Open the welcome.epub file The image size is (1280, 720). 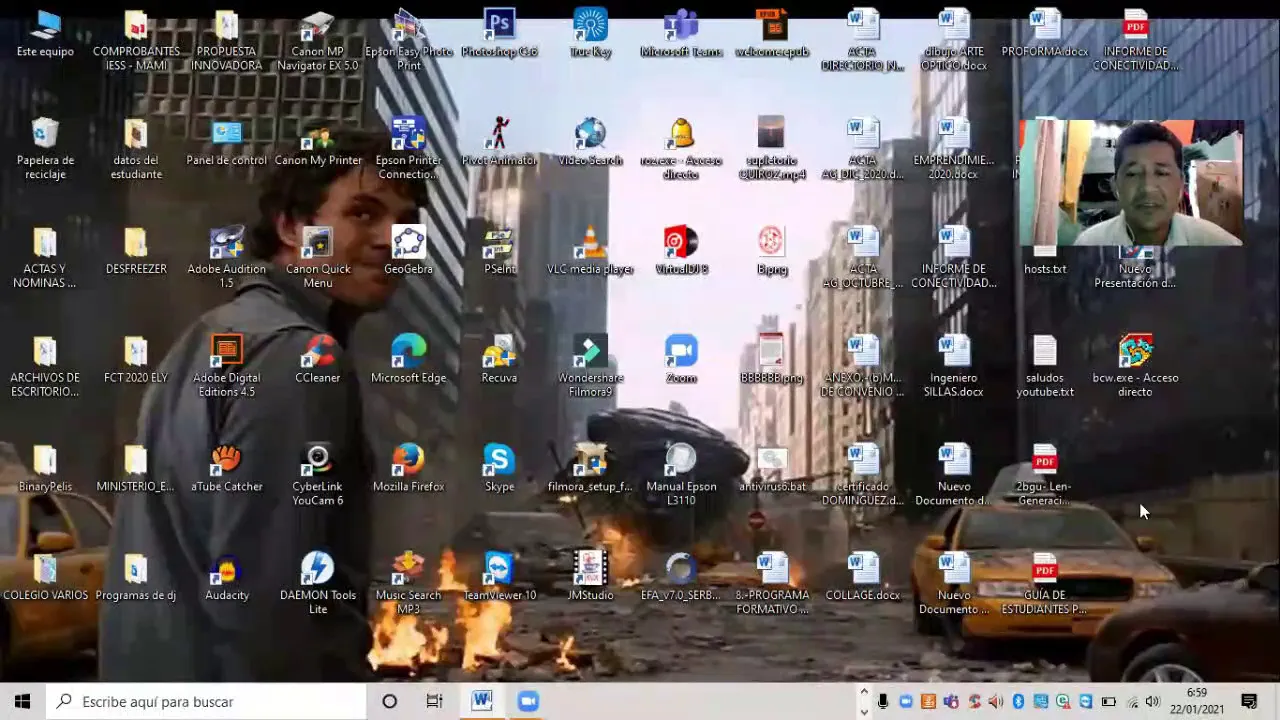pyautogui.click(x=772, y=33)
